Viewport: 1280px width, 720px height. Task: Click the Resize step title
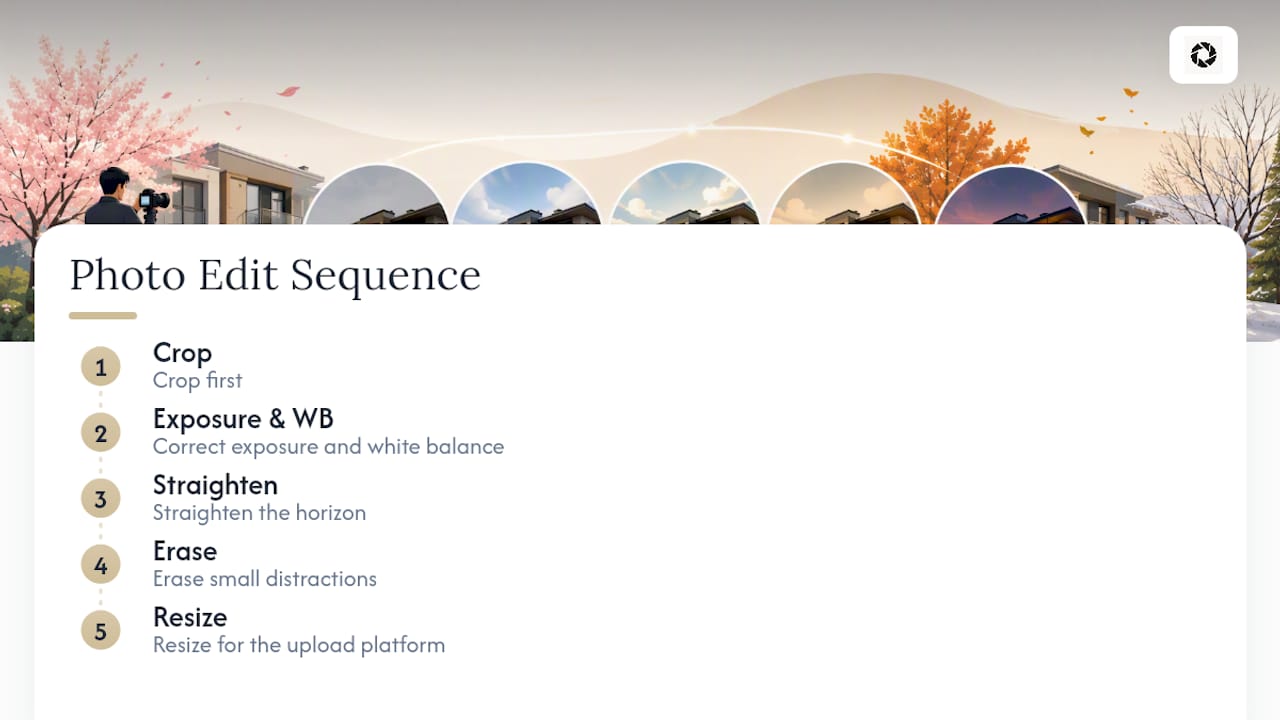click(190, 617)
